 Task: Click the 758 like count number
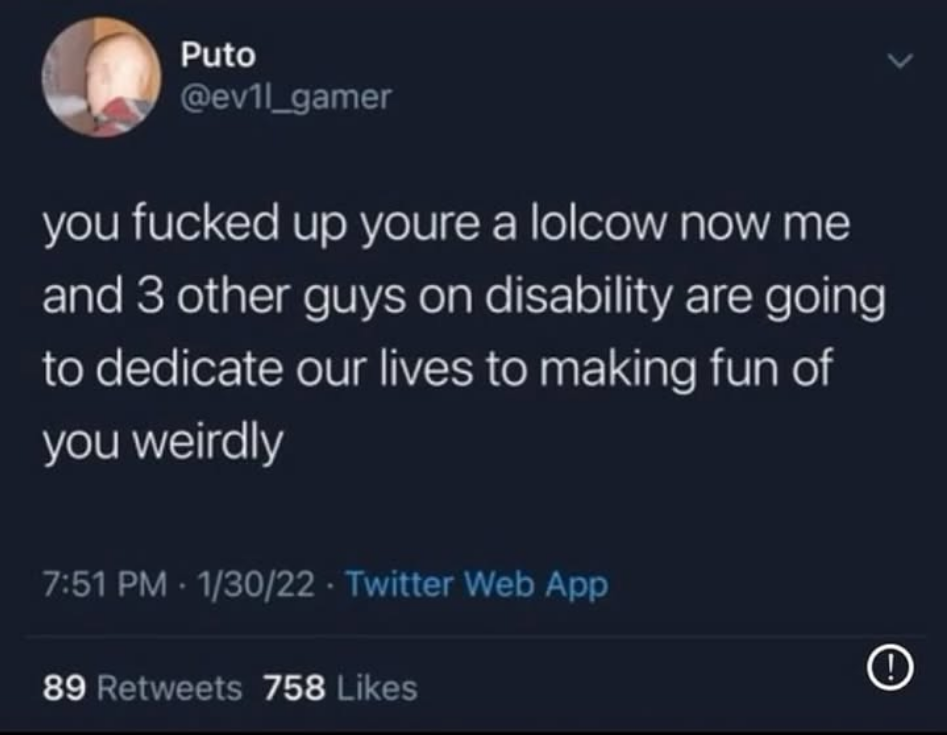(x=294, y=688)
